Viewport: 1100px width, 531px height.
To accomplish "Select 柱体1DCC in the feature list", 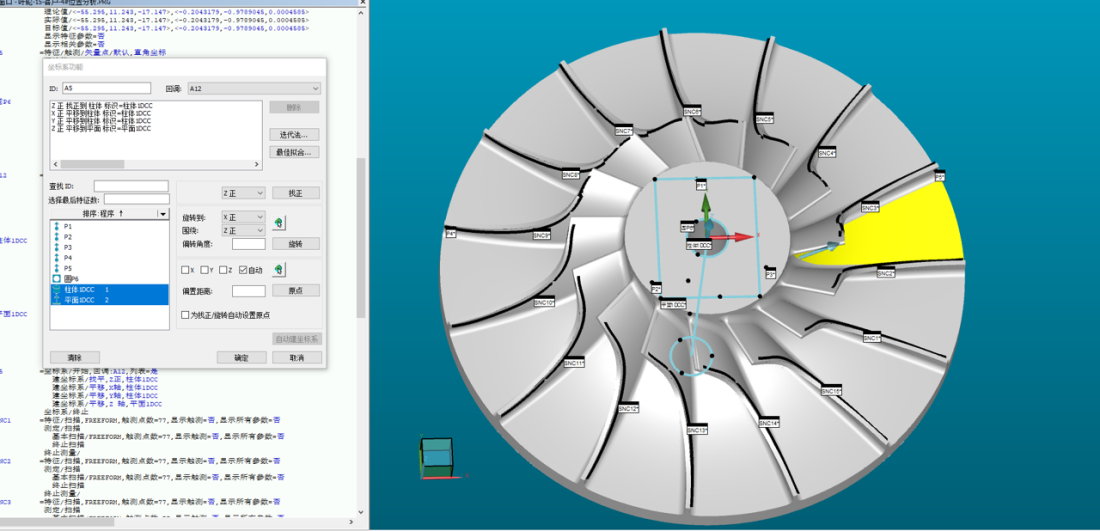I will pos(85,289).
